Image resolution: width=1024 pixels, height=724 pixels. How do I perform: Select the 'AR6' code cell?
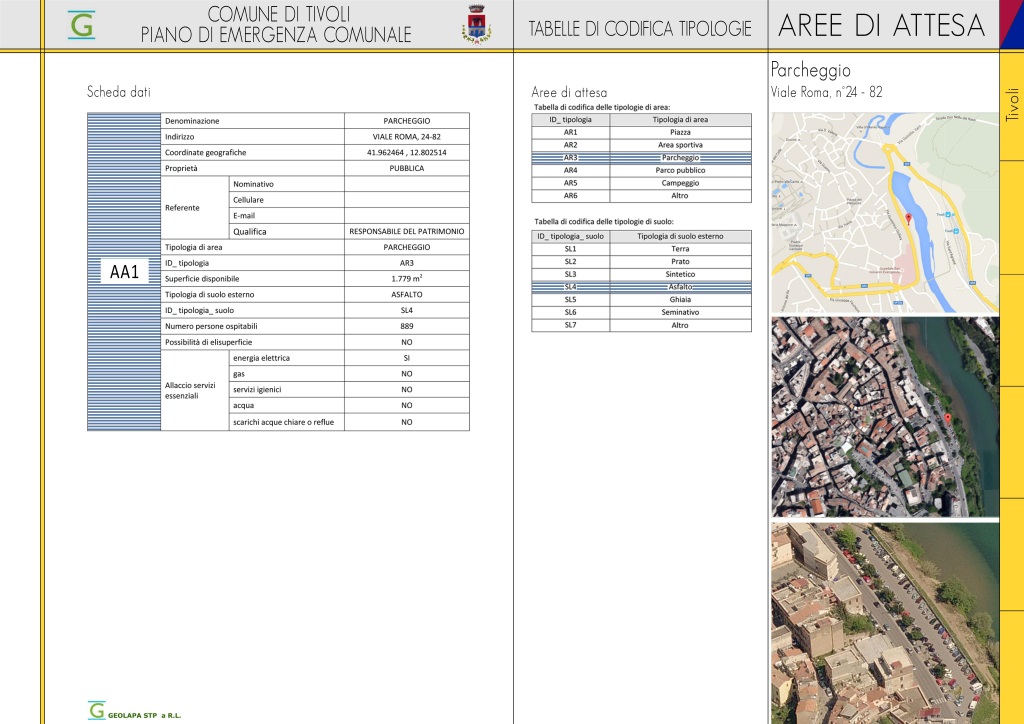point(571,196)
